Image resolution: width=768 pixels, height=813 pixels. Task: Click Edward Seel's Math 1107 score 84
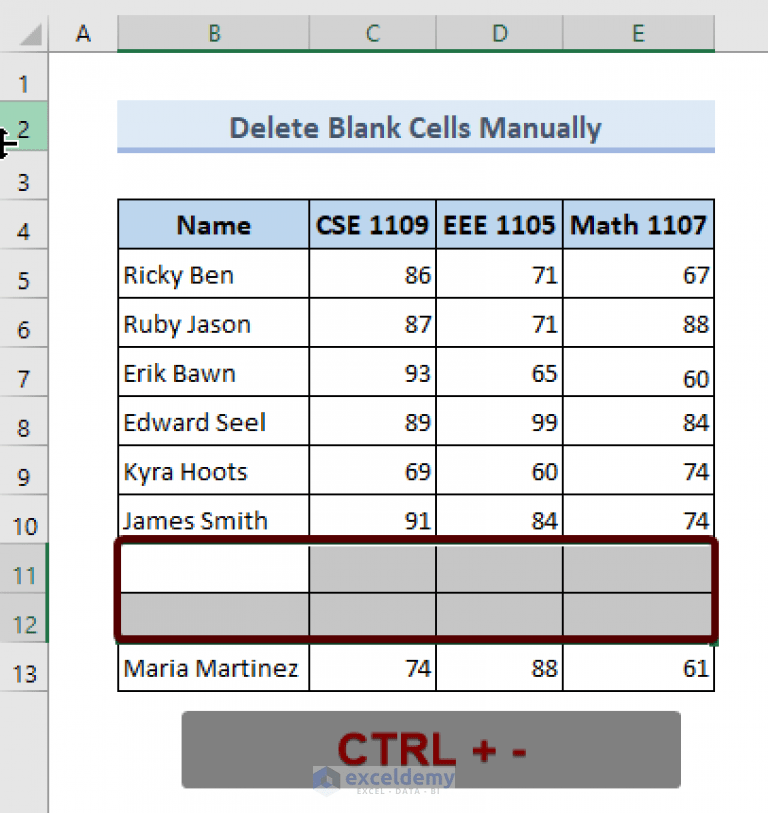(x=638, y=421)
